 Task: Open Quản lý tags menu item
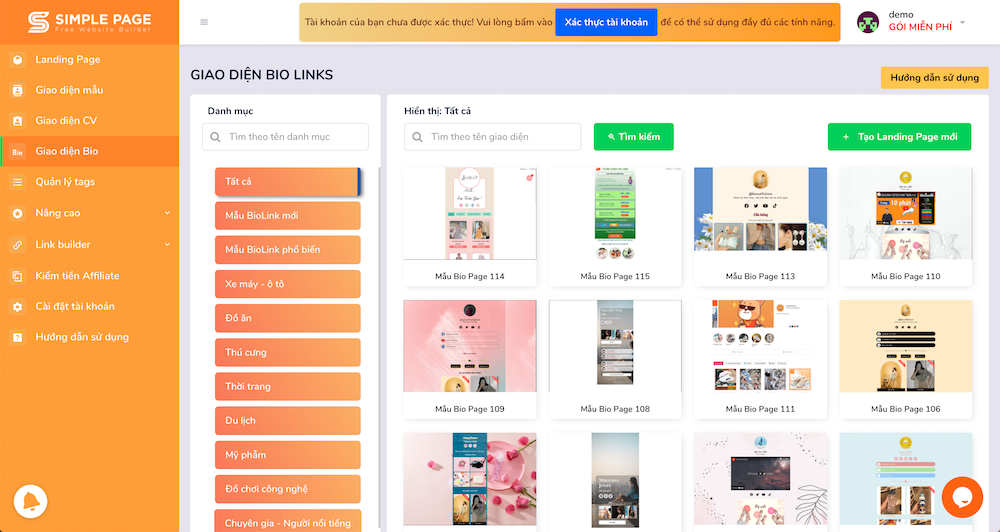(x=89, y=182)
